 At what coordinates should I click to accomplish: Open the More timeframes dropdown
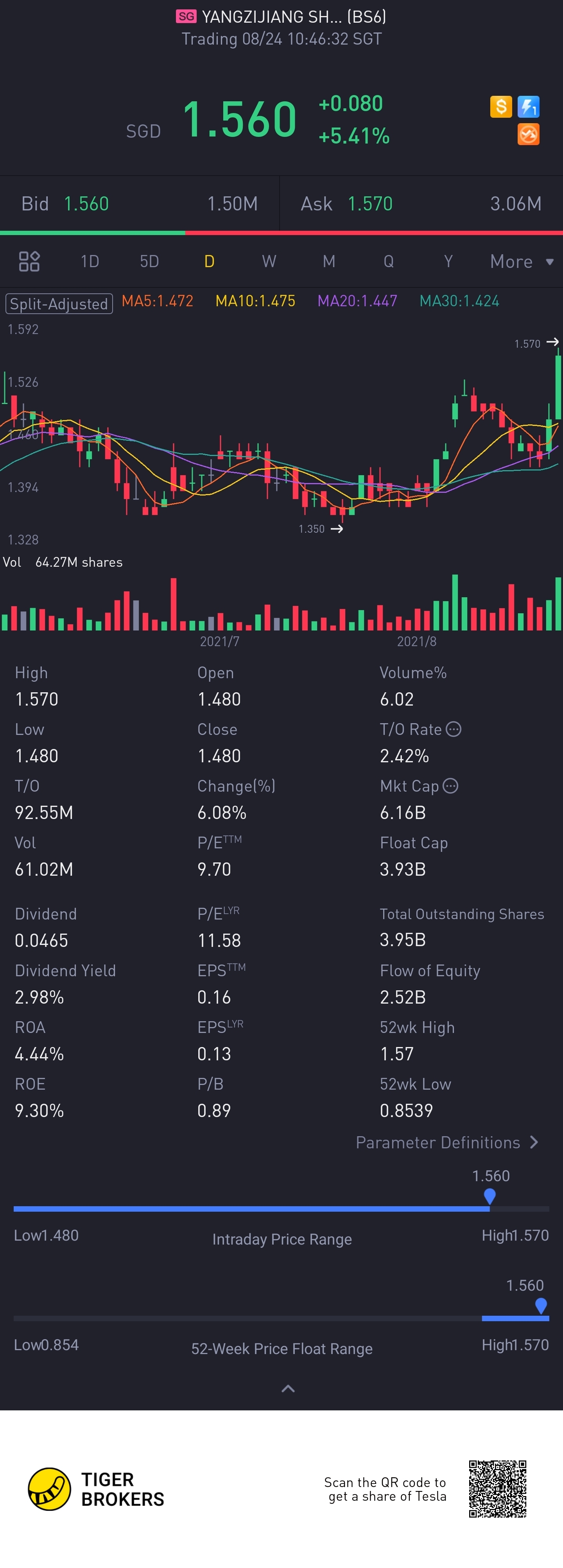tap(522, 261)
